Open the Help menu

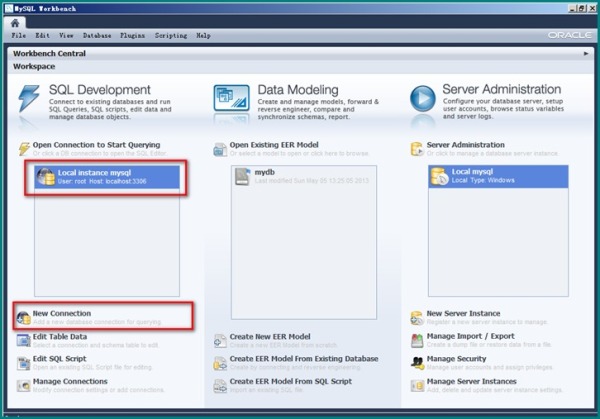(x=203, y=36)
